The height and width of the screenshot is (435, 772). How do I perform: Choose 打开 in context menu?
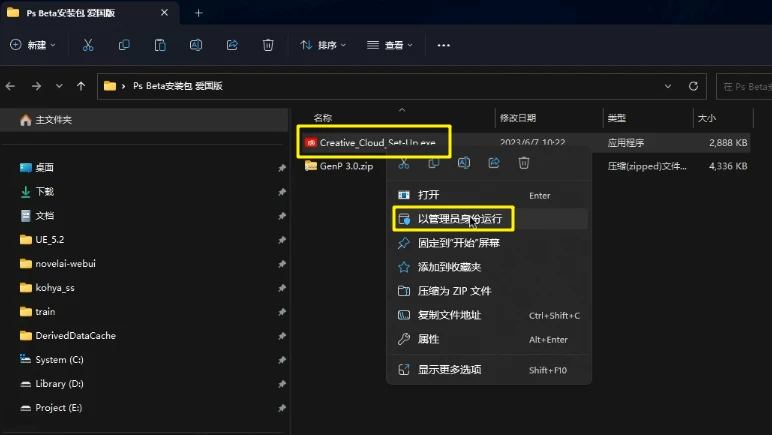pyautogui.click(x=489, y=195)
